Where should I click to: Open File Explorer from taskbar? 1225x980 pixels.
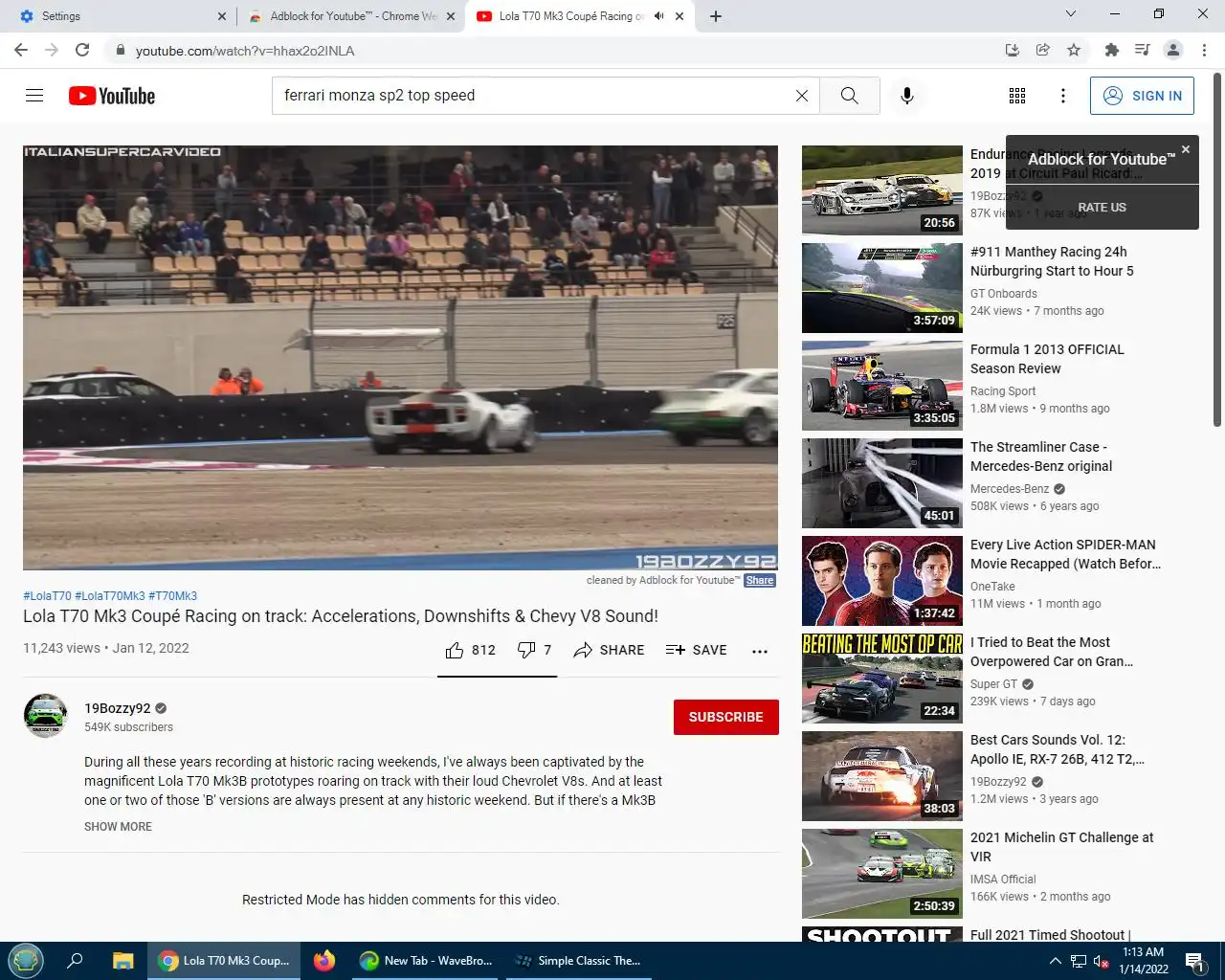pyautogui.click(x=123, y=961)
